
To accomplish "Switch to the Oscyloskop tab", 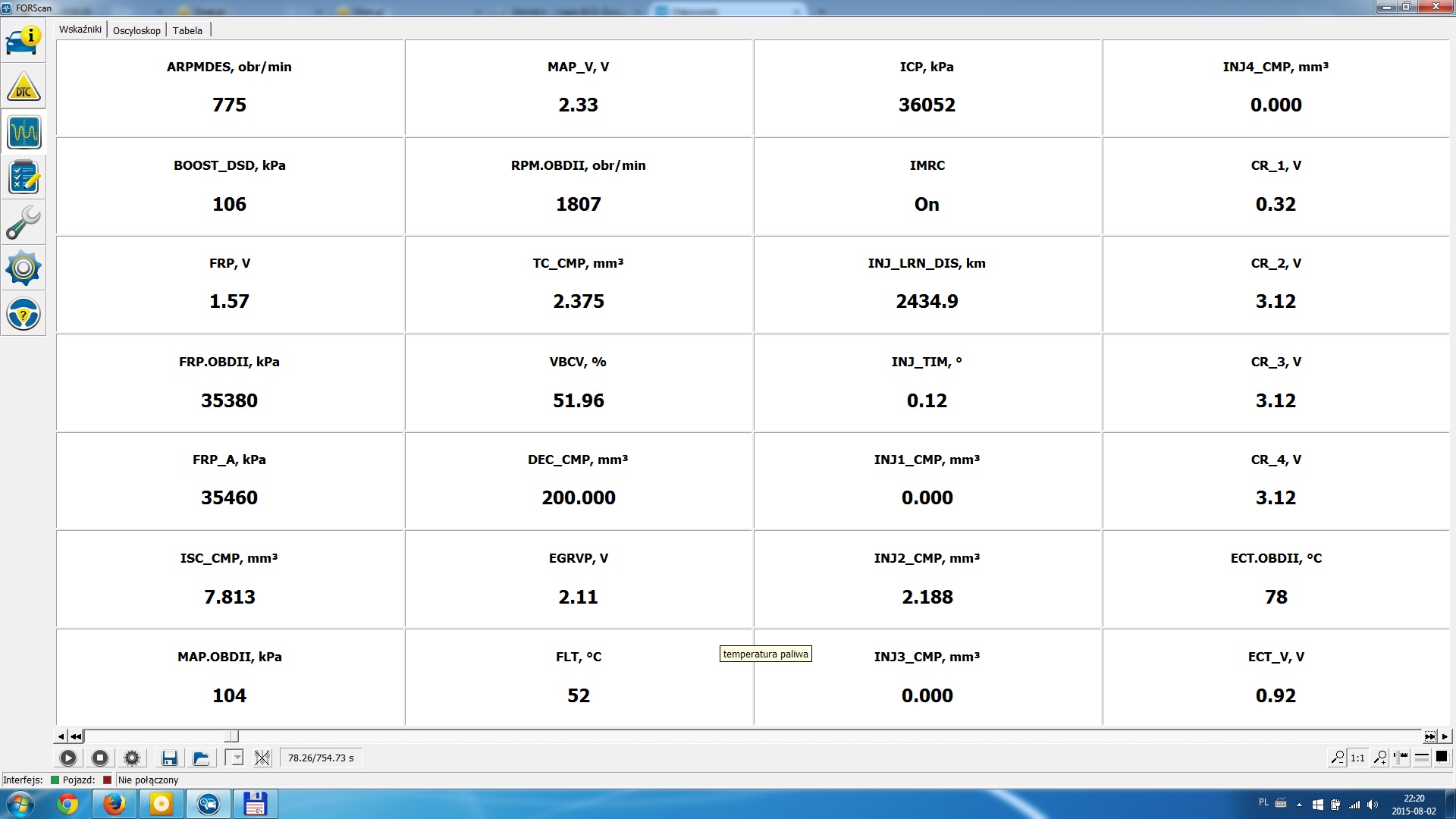I will [136, 30].
